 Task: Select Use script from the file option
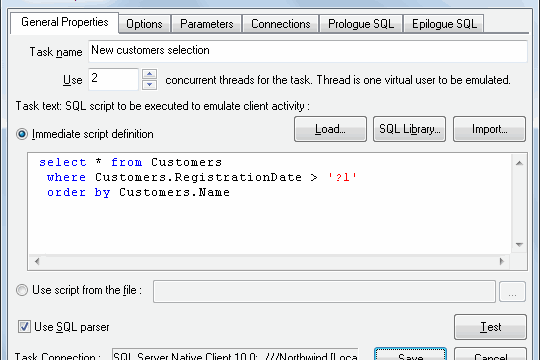pyautogui.click(x=22, y=290)
